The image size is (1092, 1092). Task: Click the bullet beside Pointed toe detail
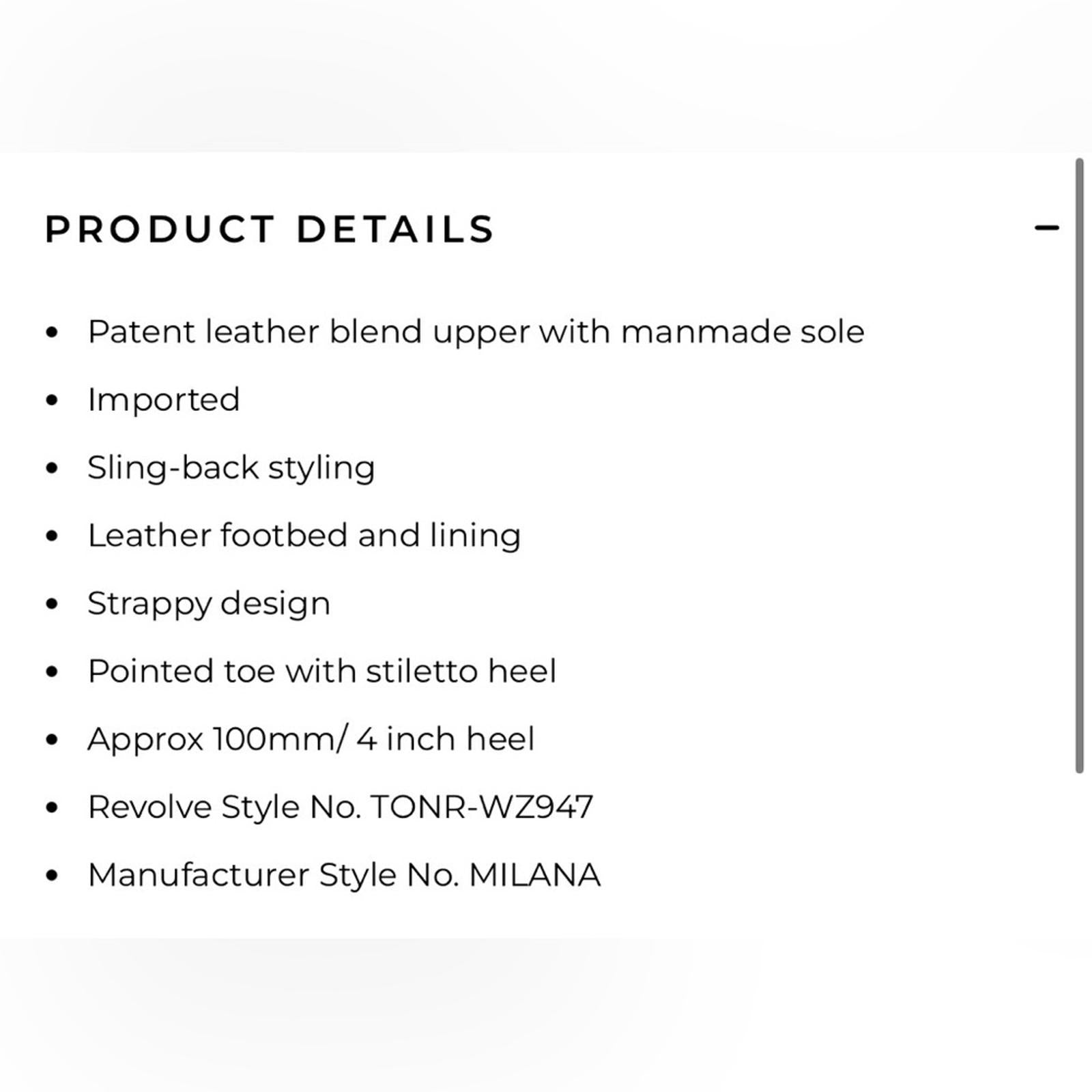pos(51,672)
